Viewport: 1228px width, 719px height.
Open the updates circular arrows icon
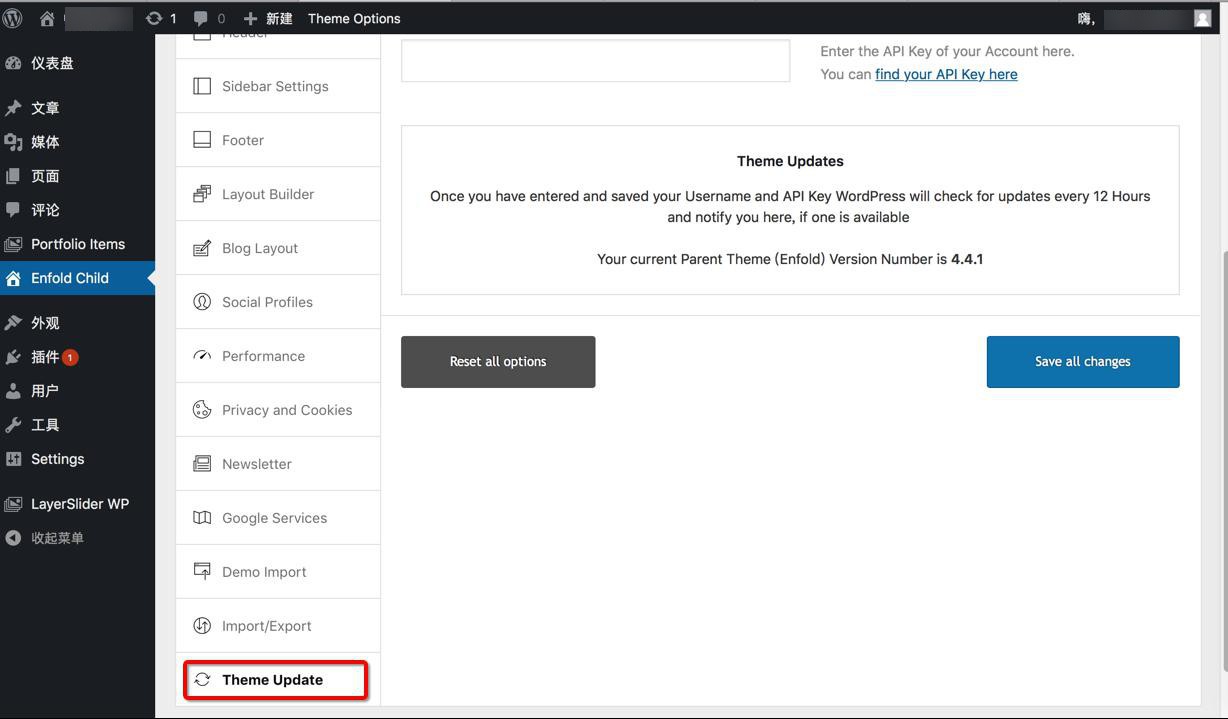[x=154, y=18]
